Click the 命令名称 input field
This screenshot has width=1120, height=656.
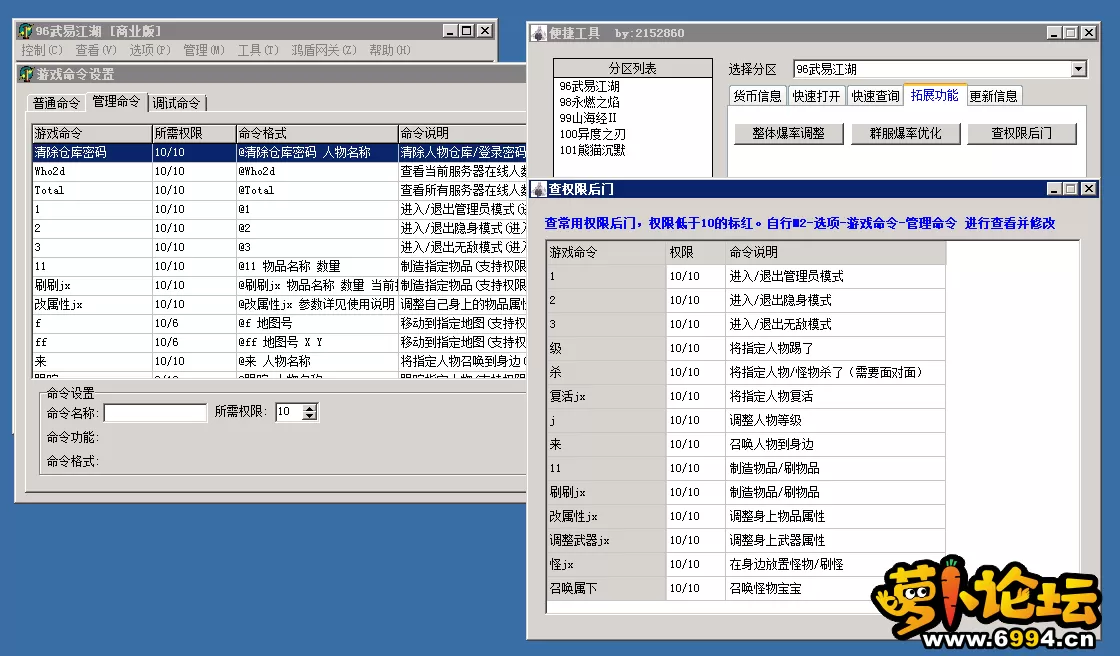tap(155, 412)
